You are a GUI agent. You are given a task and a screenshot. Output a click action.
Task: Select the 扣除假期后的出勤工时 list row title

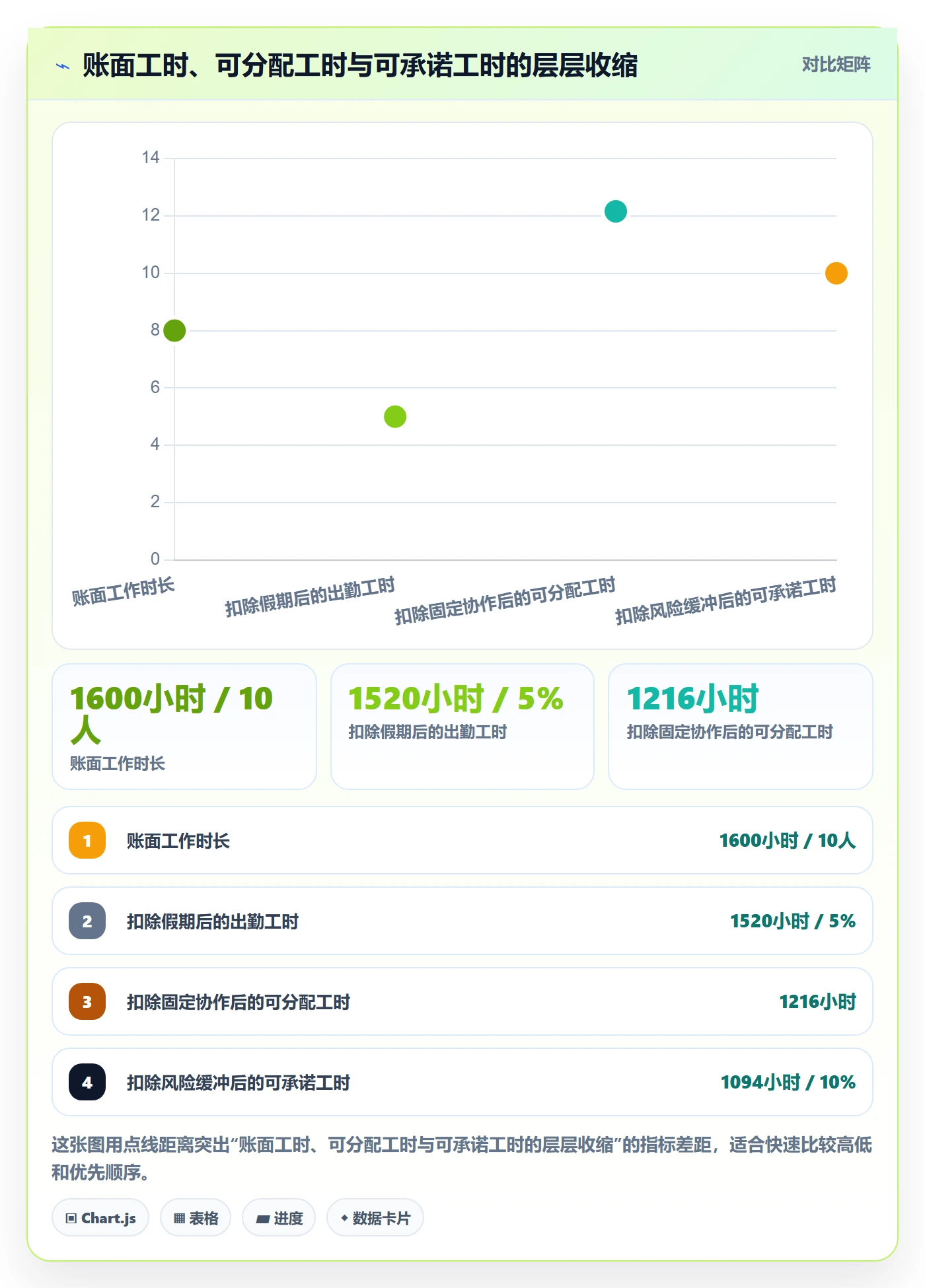[213, 921]
